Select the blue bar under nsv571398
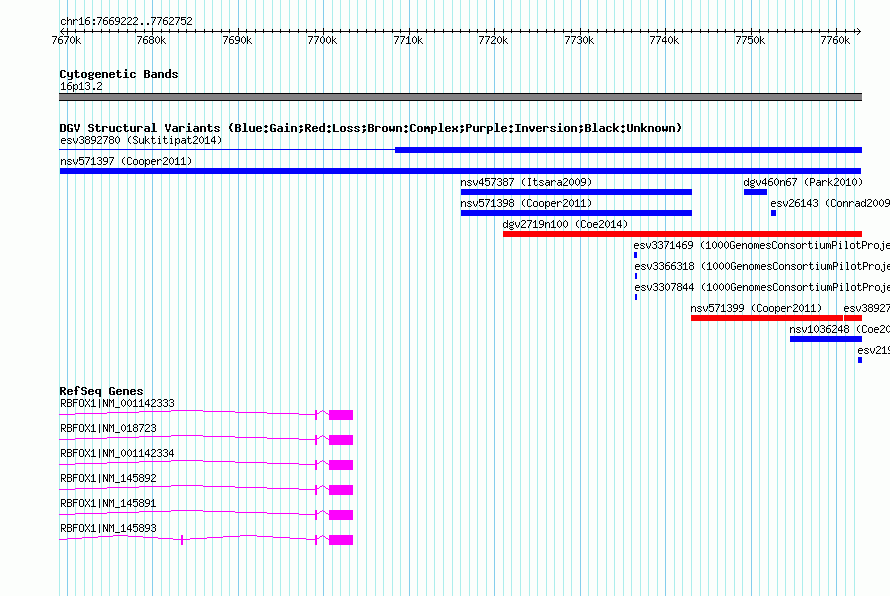This screenshot has height=596, width=890. 576,213
